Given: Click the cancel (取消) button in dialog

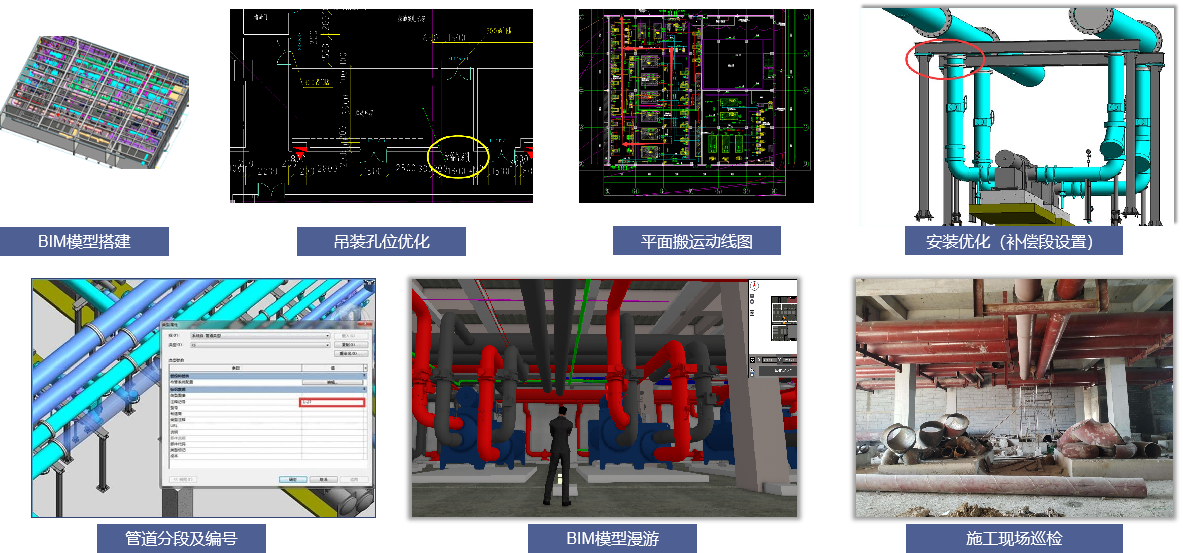Looking at the screenshot, I should [324, 479].
